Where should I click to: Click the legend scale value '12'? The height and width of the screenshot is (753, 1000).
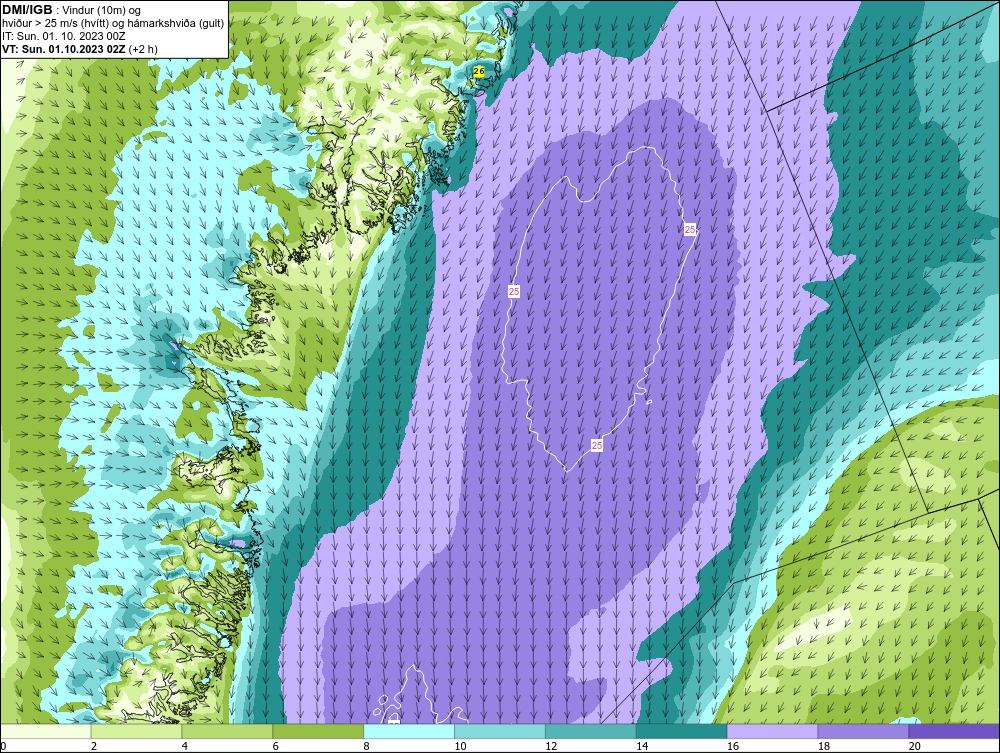pos(551,746)
